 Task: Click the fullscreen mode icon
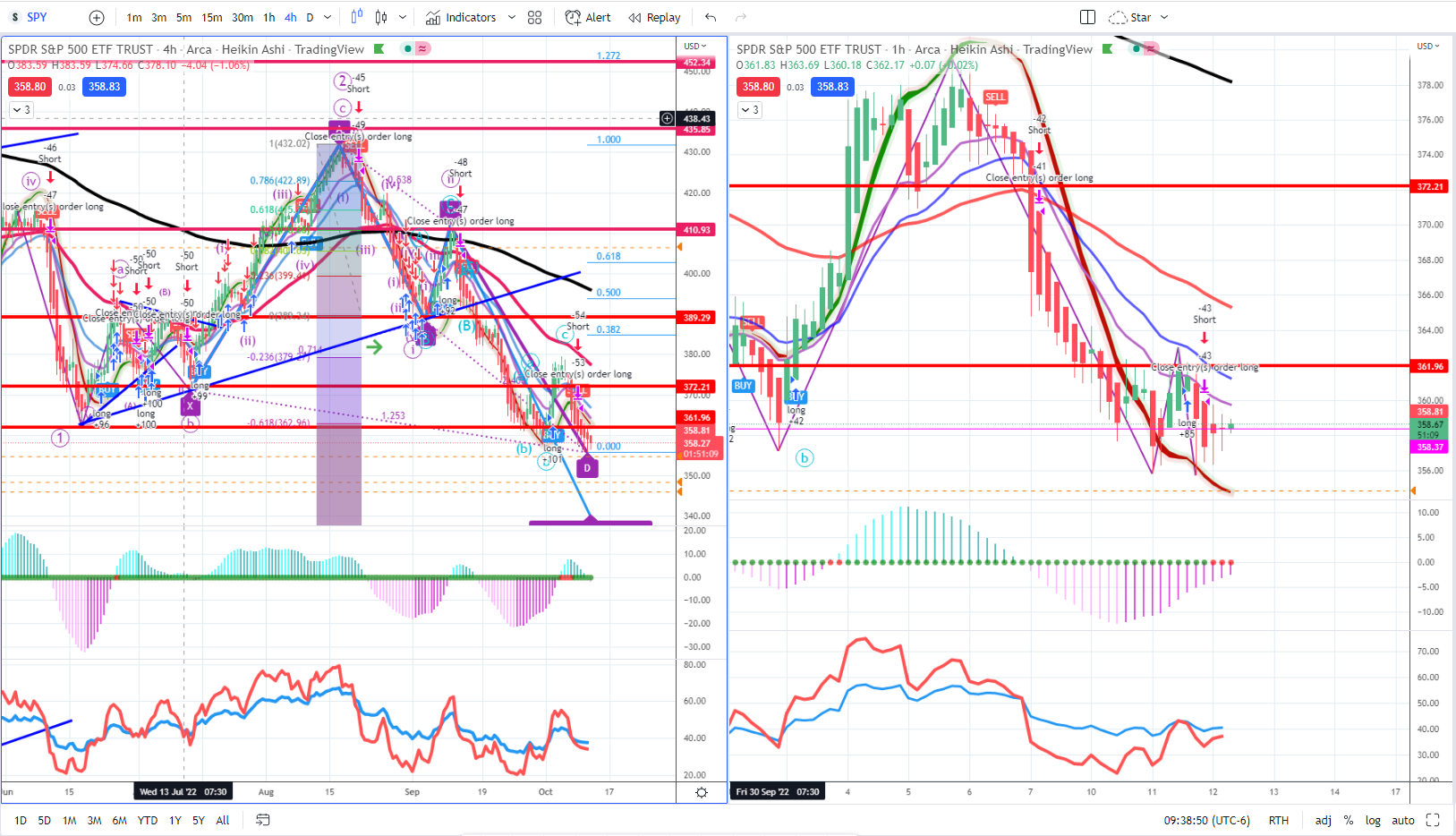[1433, 820]
